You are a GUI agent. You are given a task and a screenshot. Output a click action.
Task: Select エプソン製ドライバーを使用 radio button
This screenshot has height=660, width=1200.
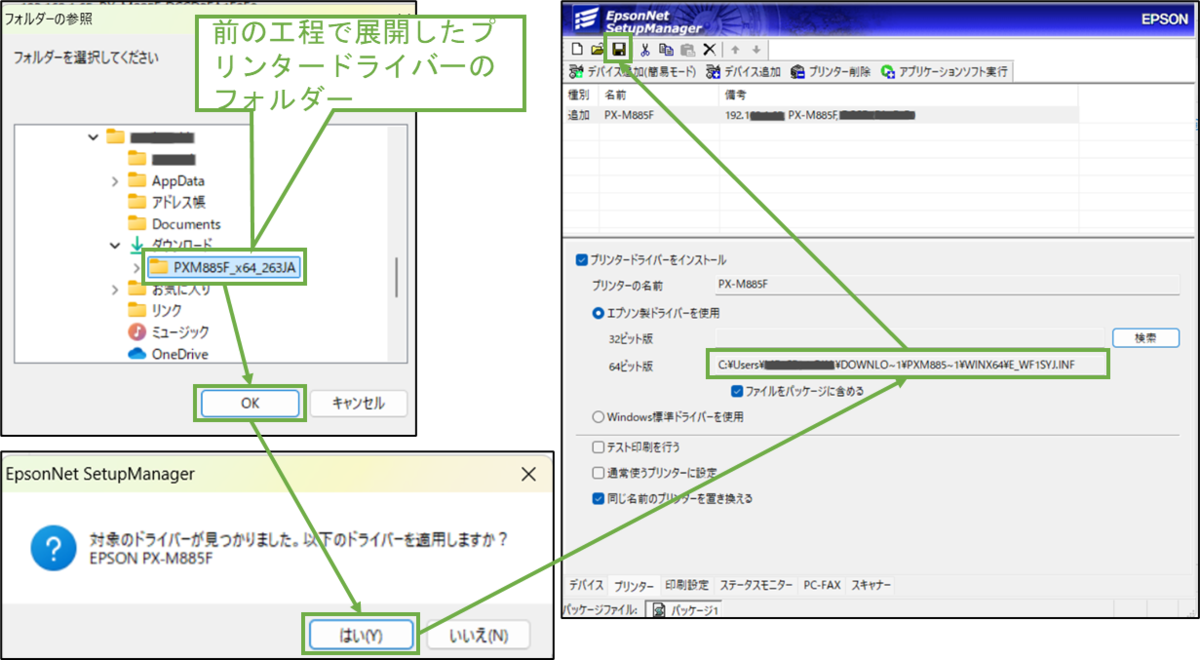pos(598,312)
